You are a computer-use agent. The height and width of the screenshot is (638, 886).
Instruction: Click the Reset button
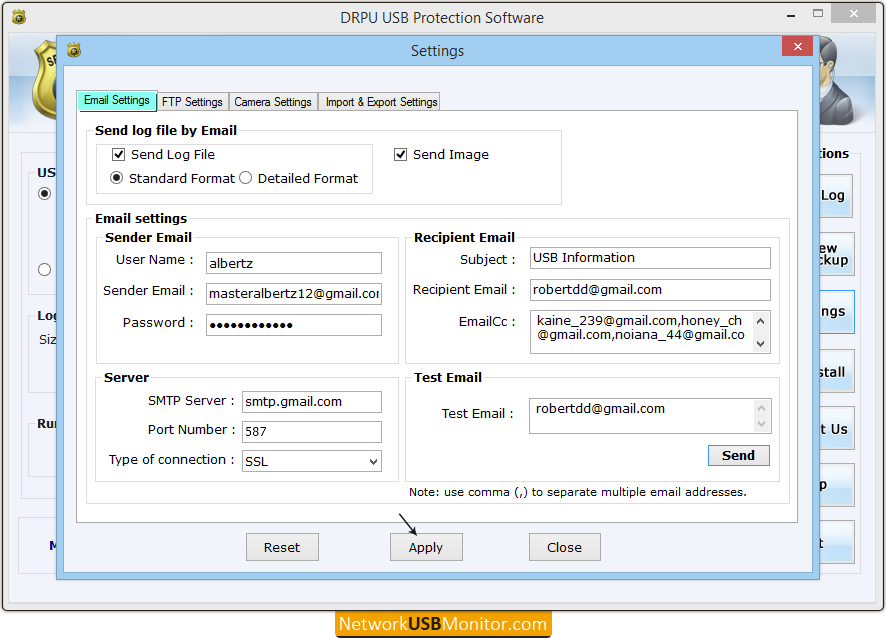pyautogui.click(x=282, y=547)
